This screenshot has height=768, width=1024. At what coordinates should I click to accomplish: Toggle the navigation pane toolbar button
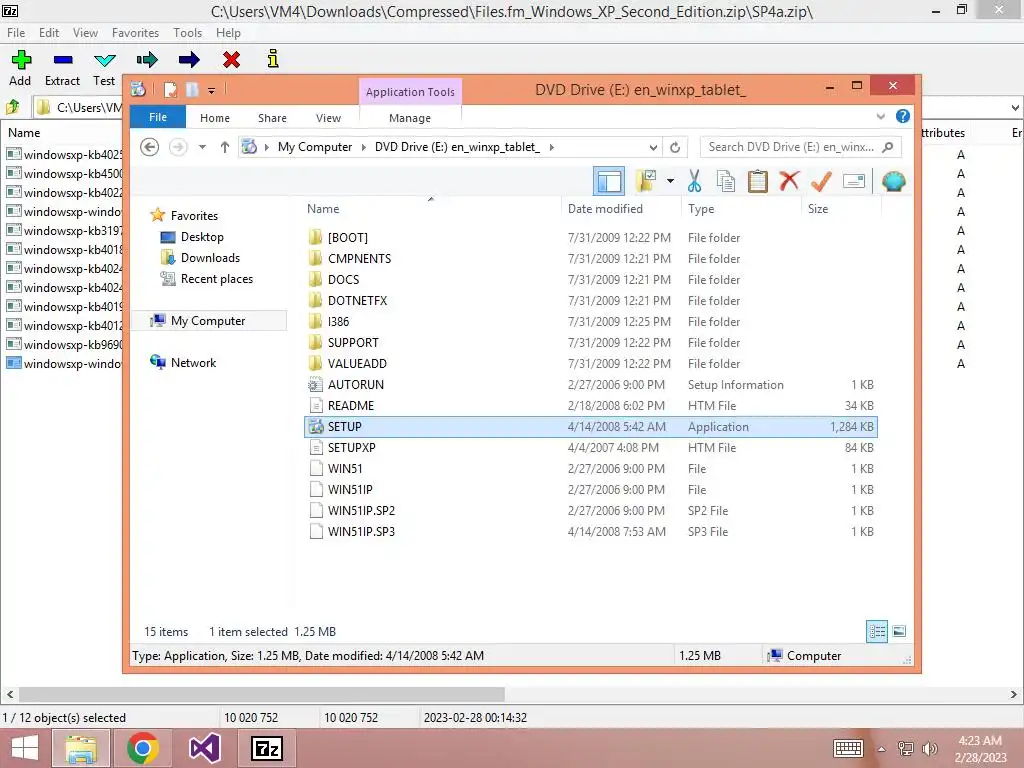pyautogui.click(x=609, y=181)
